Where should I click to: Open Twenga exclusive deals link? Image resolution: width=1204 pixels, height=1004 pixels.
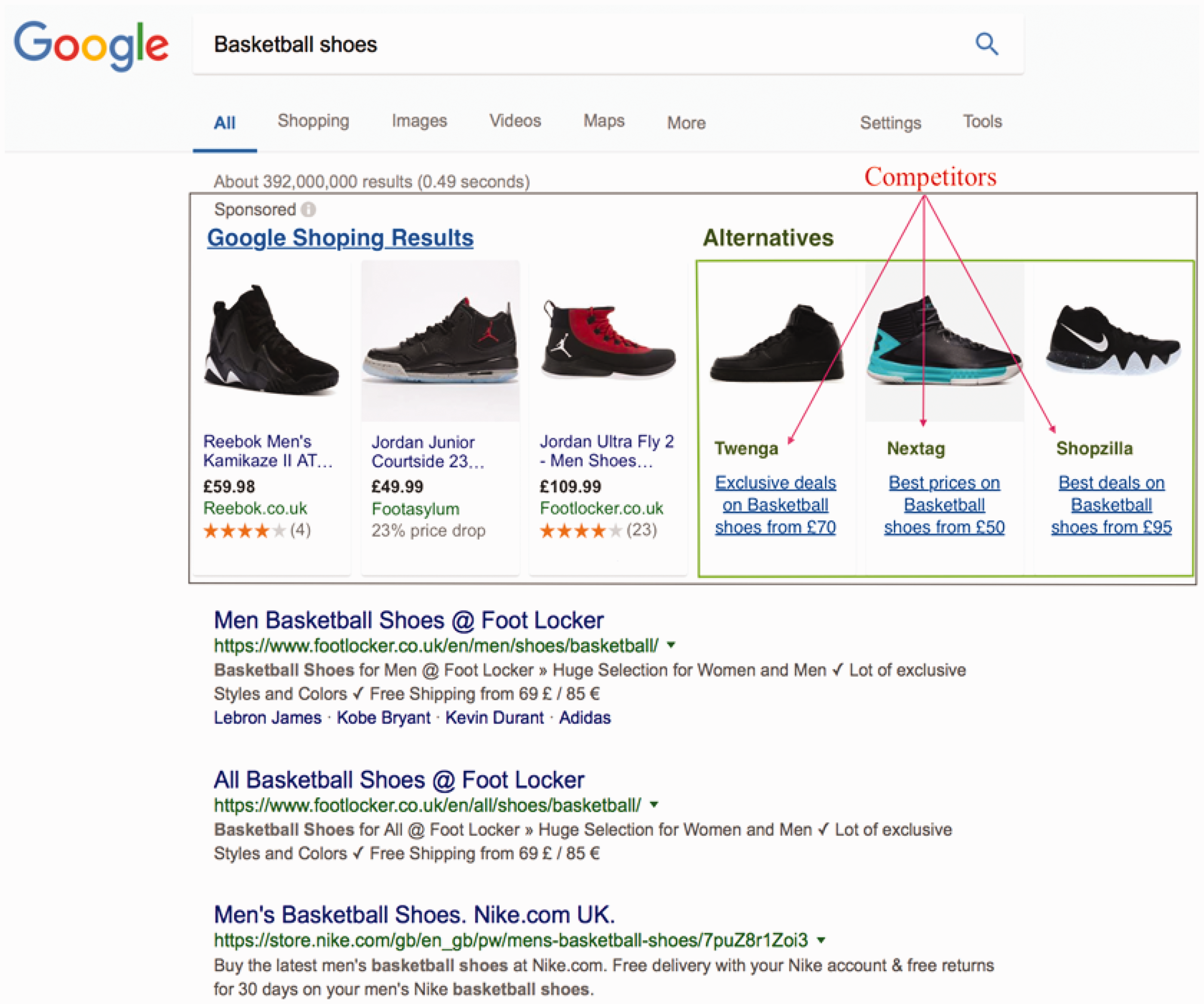775,505
